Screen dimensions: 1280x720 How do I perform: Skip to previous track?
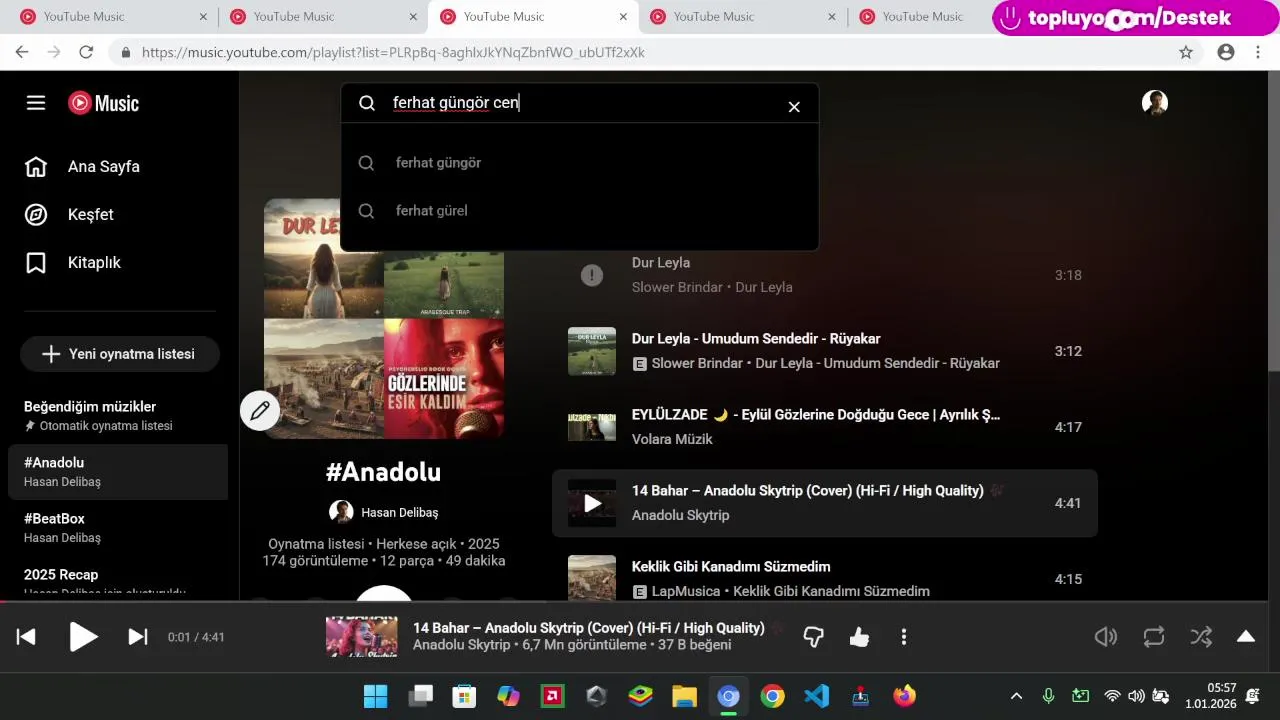(x=26, y=637)
